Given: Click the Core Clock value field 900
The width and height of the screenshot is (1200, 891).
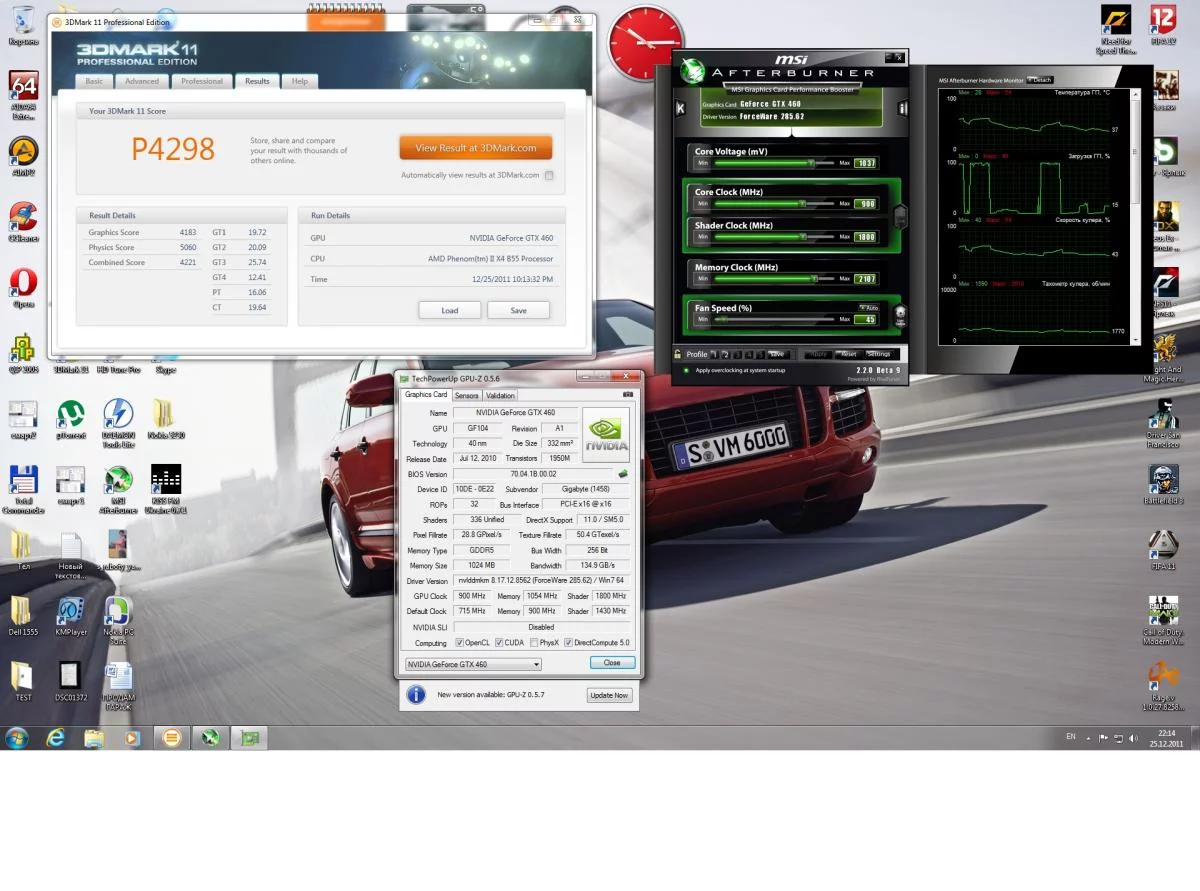Looking at the screenshot, I should click(x=865, y=203).
